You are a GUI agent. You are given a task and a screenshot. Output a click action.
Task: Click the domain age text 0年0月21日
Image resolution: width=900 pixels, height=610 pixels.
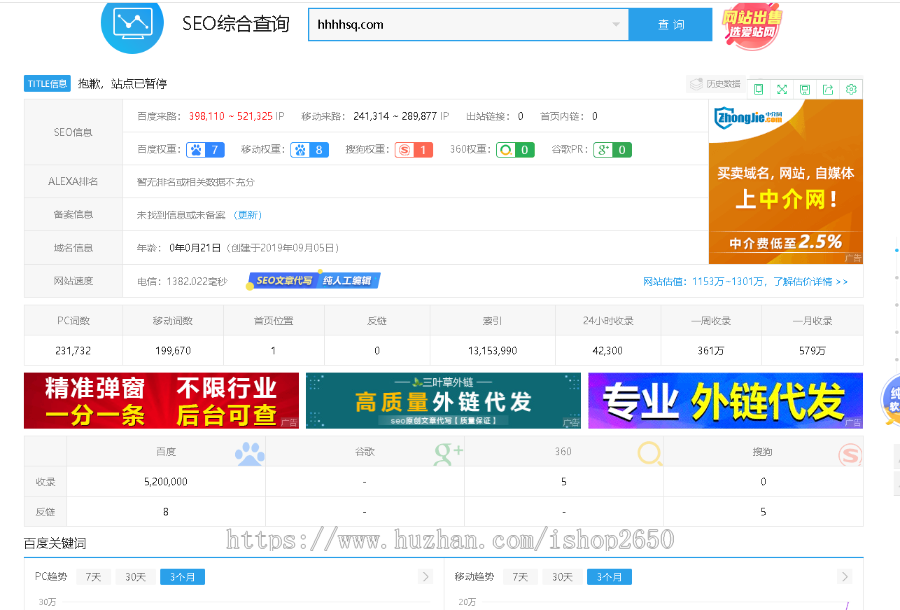(x=195, y=248)
